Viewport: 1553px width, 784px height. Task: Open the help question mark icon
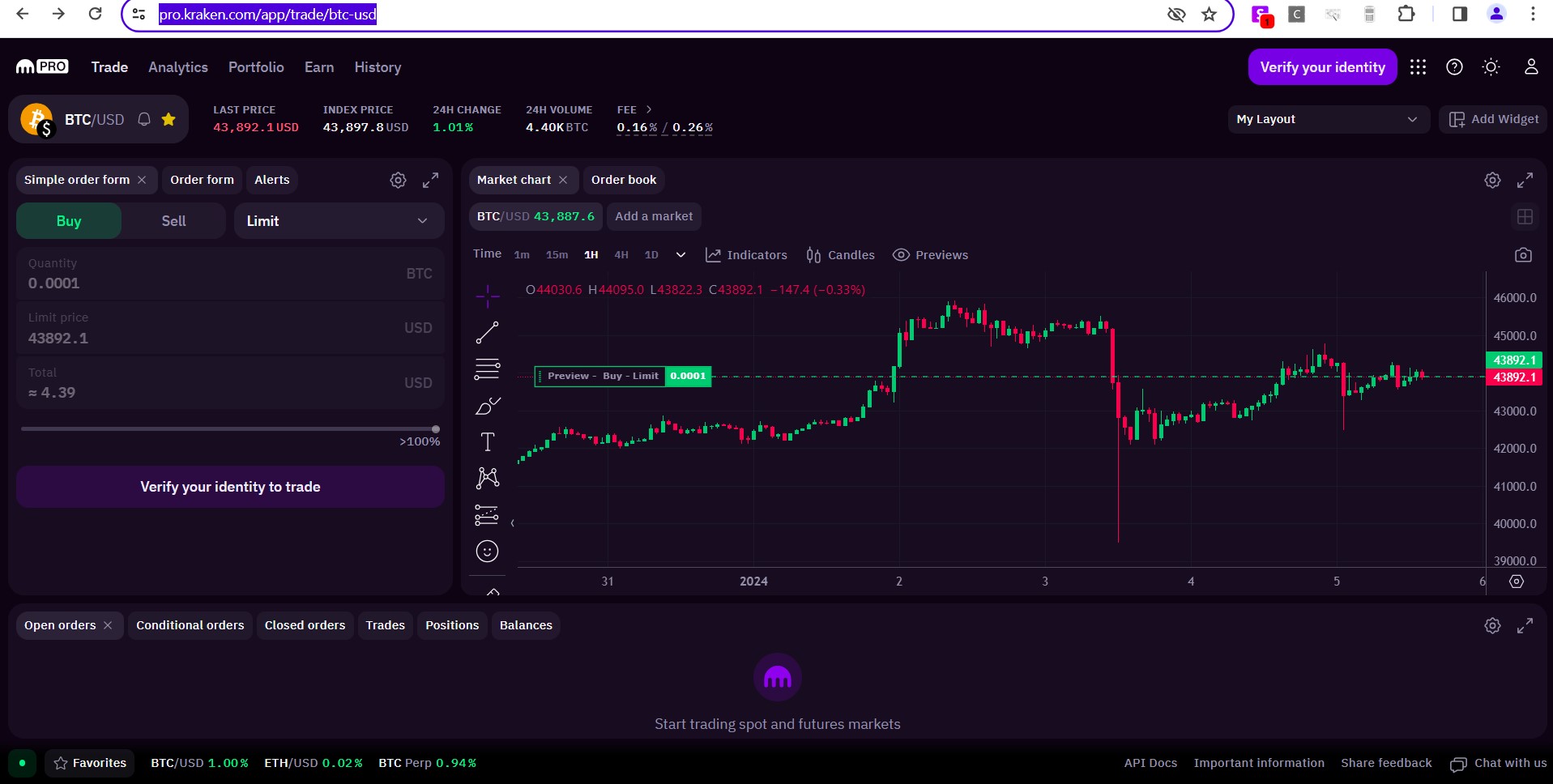[1454, 67]
